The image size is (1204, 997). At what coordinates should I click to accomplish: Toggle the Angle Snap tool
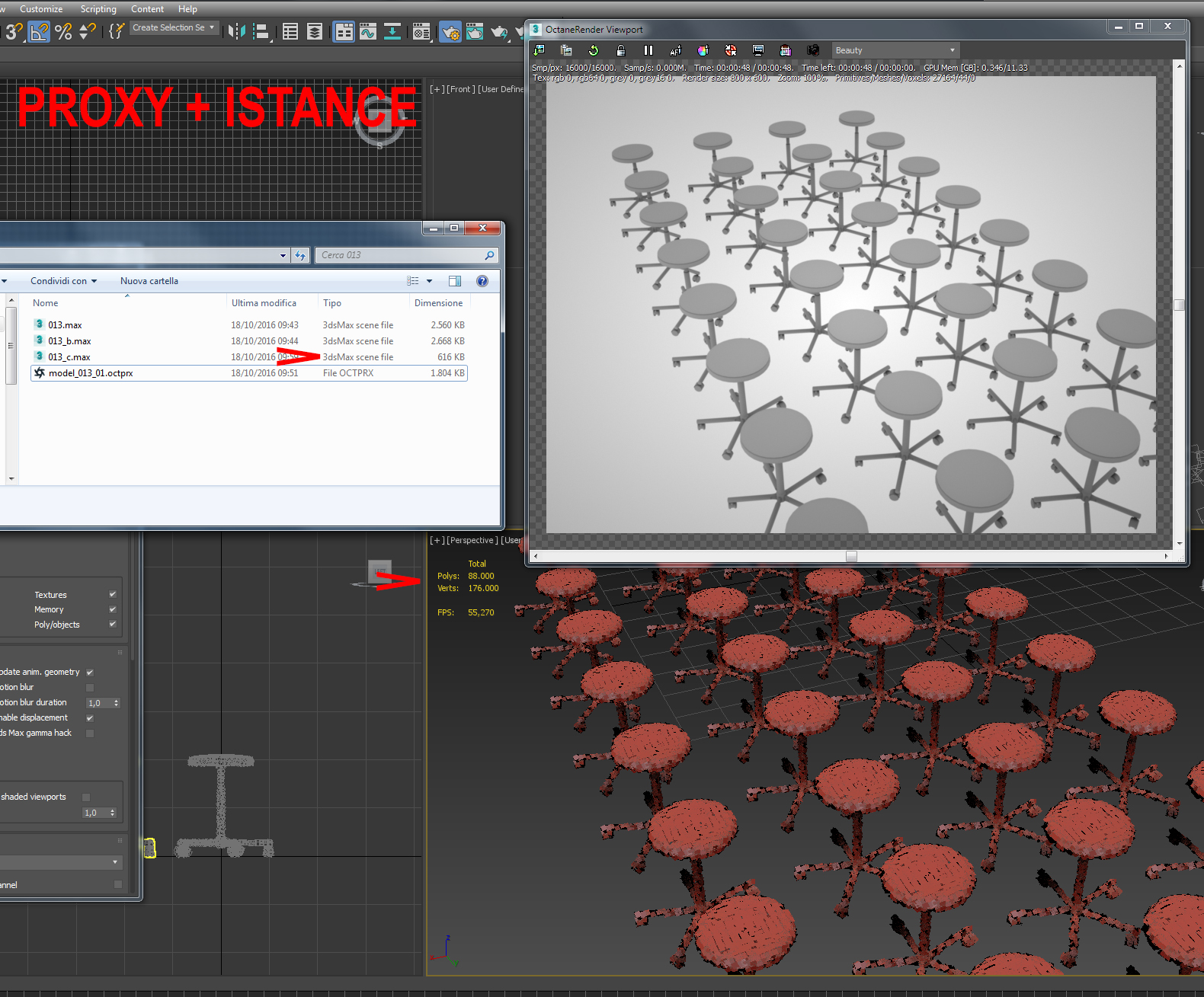39,31
